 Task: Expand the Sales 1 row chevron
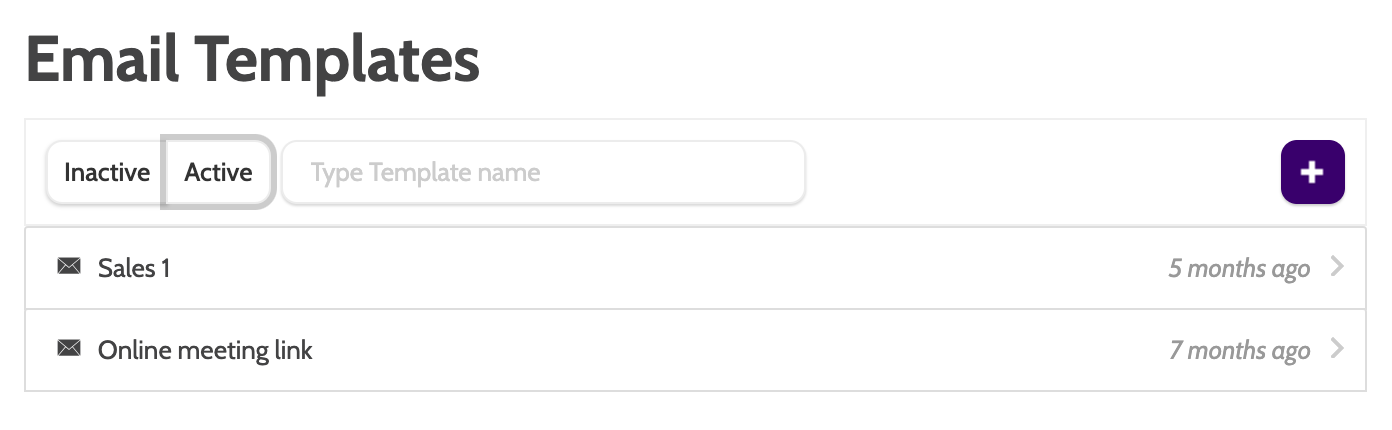pyautogui.click(x=1338, y=267)
